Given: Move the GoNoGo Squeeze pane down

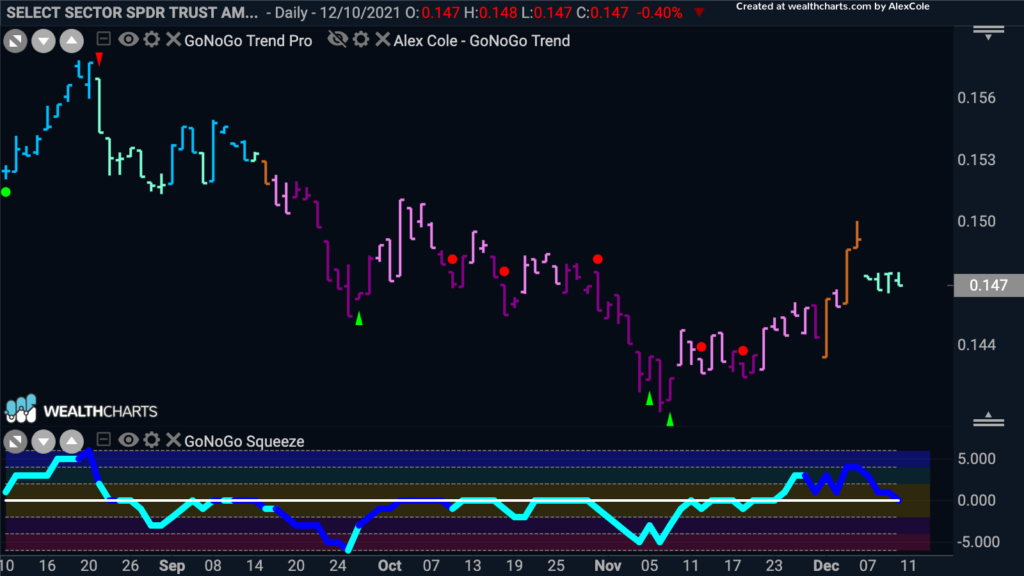Looking at the screenshot, I should pyautogui.click(x=43, y=441).
